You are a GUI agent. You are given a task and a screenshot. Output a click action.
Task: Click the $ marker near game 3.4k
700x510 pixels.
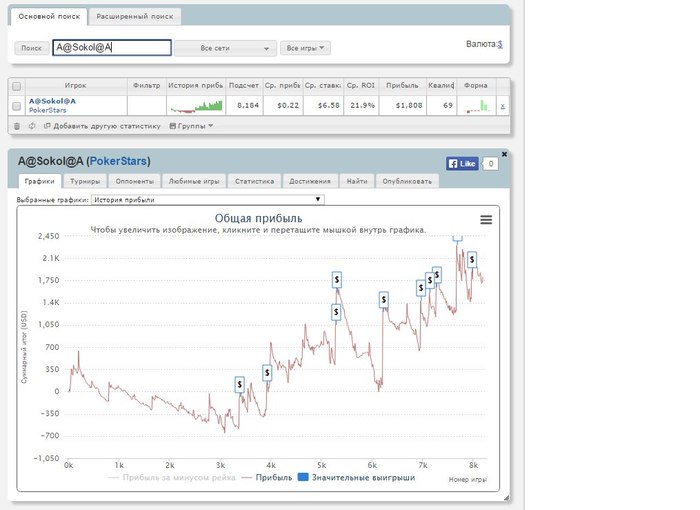pyautogui.click(x=240, y=384)
